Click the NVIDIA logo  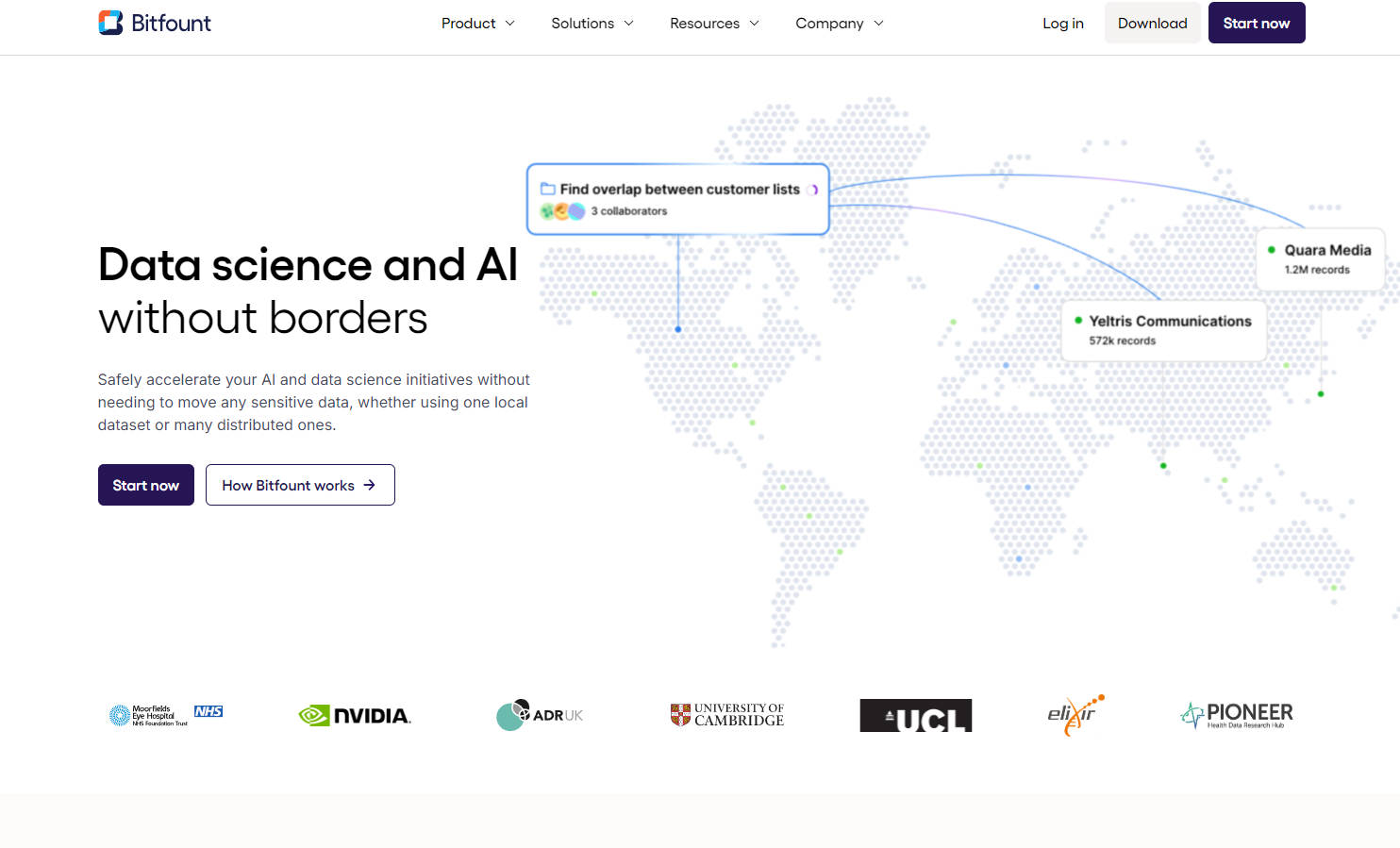(x=355, y=716)
